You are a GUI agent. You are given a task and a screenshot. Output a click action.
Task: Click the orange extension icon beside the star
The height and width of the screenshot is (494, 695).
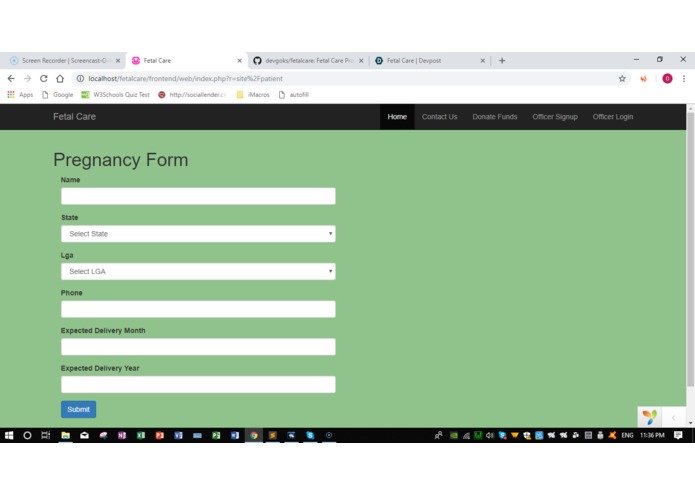click(x=644, y=78)
